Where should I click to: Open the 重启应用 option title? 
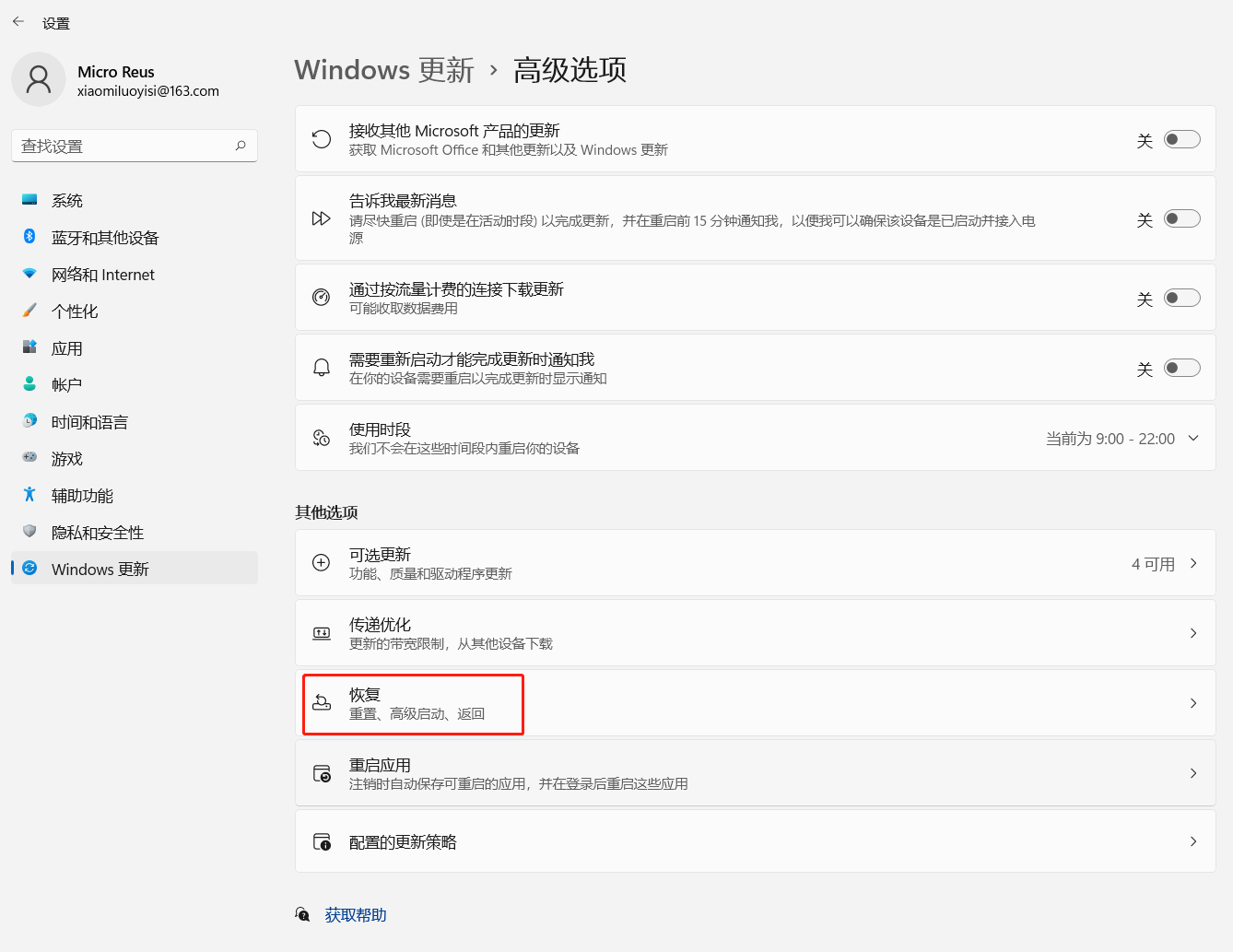(x=380, y=765)
